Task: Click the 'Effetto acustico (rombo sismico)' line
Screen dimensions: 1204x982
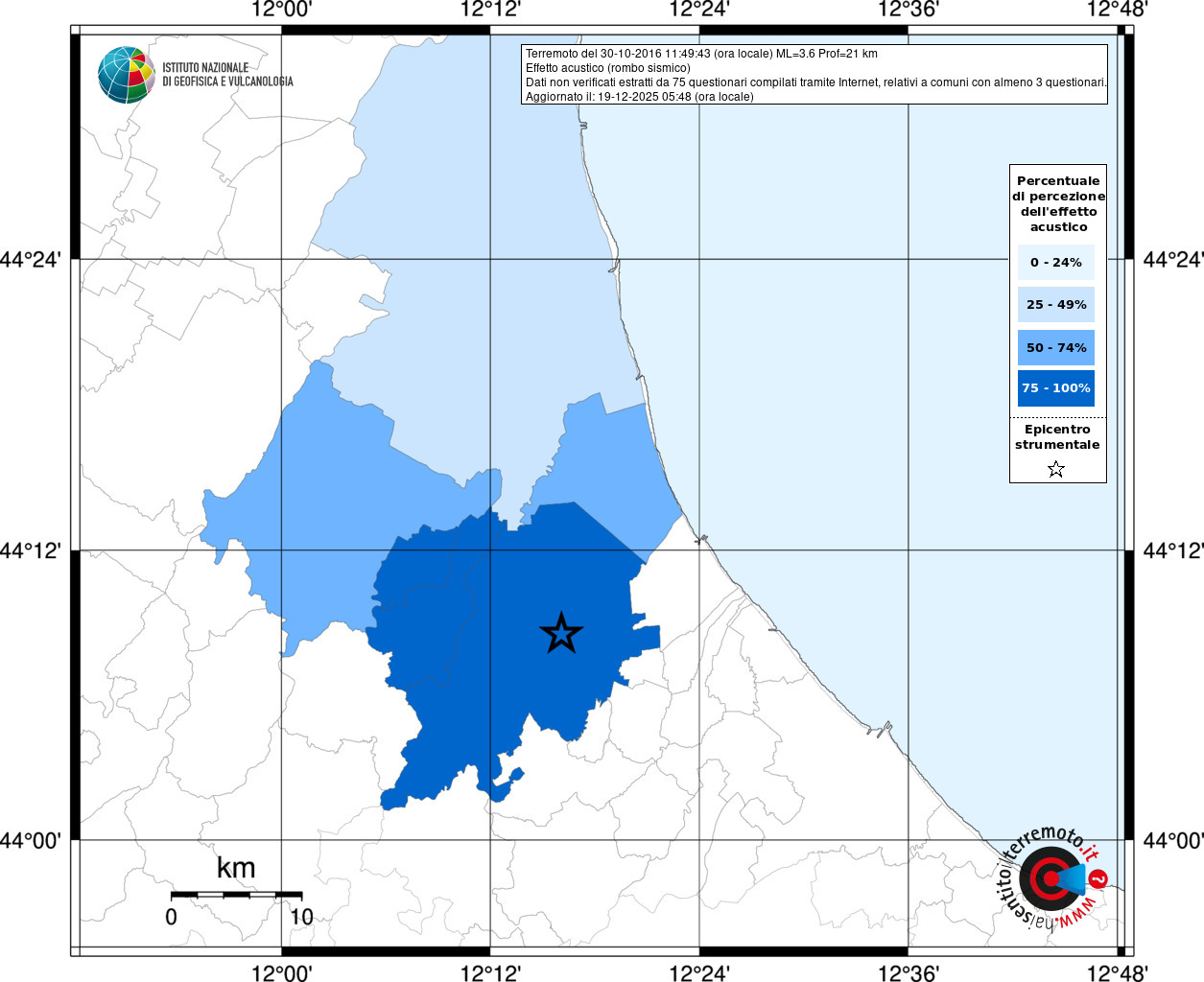Action: click(607, 68)
